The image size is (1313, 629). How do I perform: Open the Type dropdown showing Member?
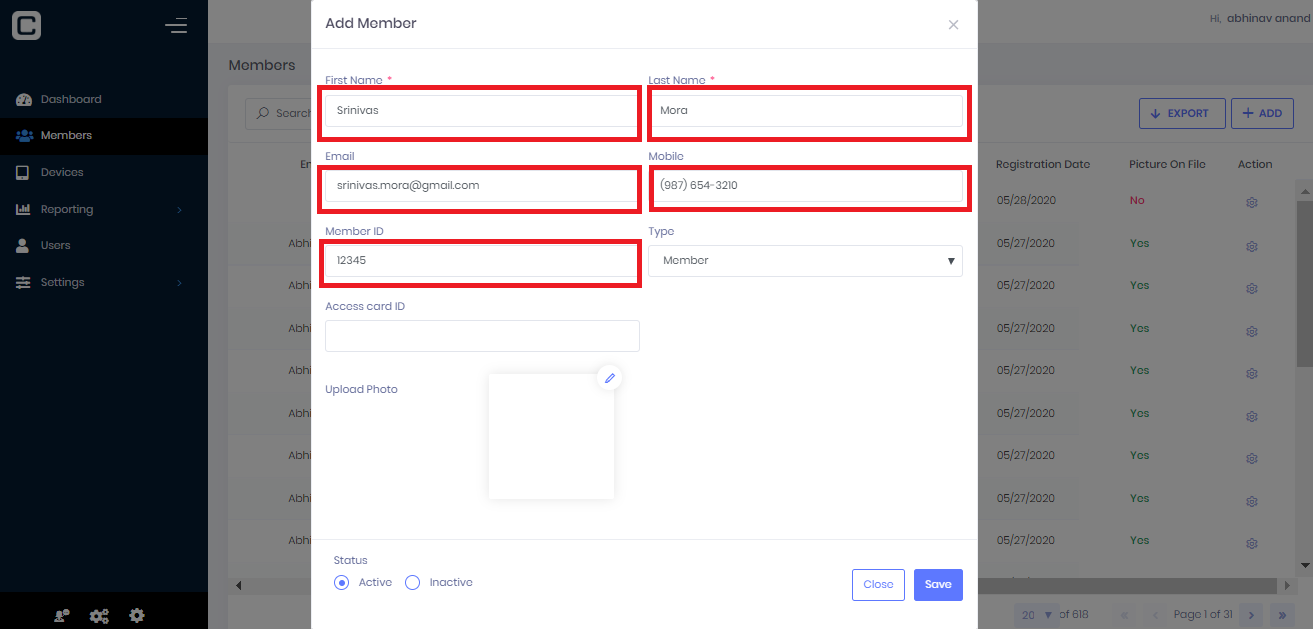pyautogui.click(x=805, y=261)
